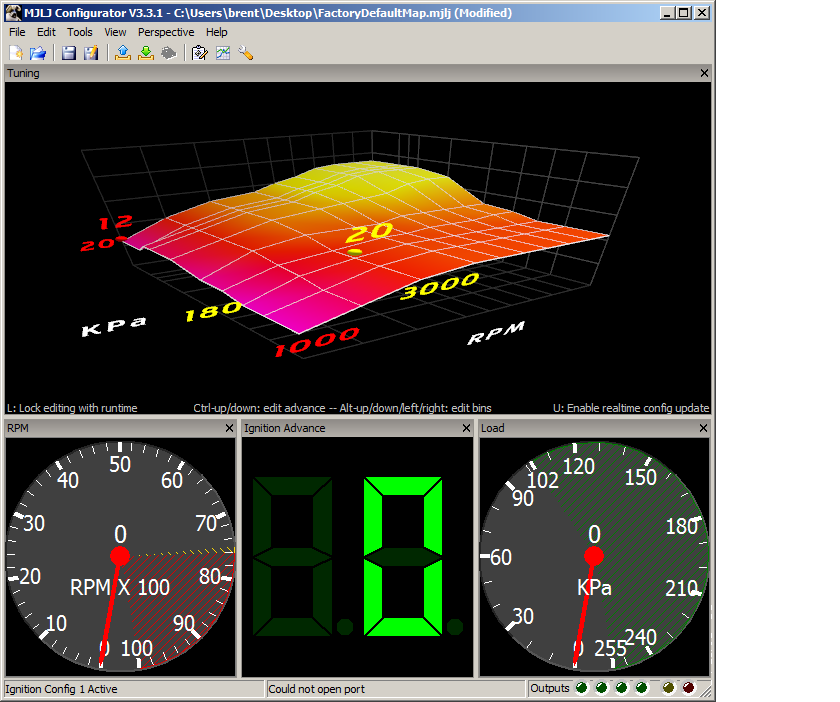
Task: Select the yellow active cell marker on map
Action: (x=355, y=251)
